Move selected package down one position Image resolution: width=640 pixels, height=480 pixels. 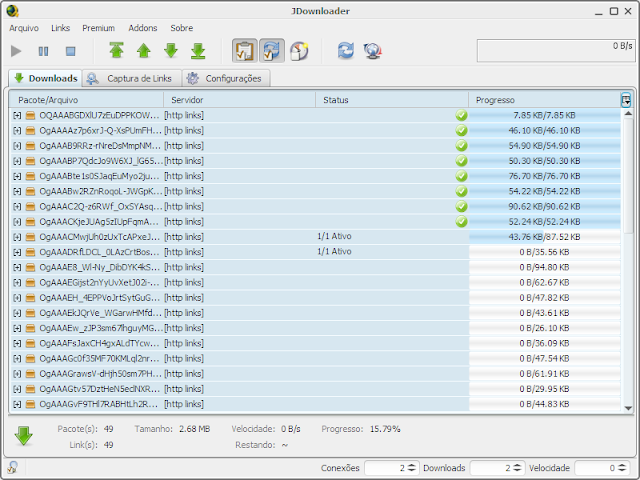click(171, 51)
